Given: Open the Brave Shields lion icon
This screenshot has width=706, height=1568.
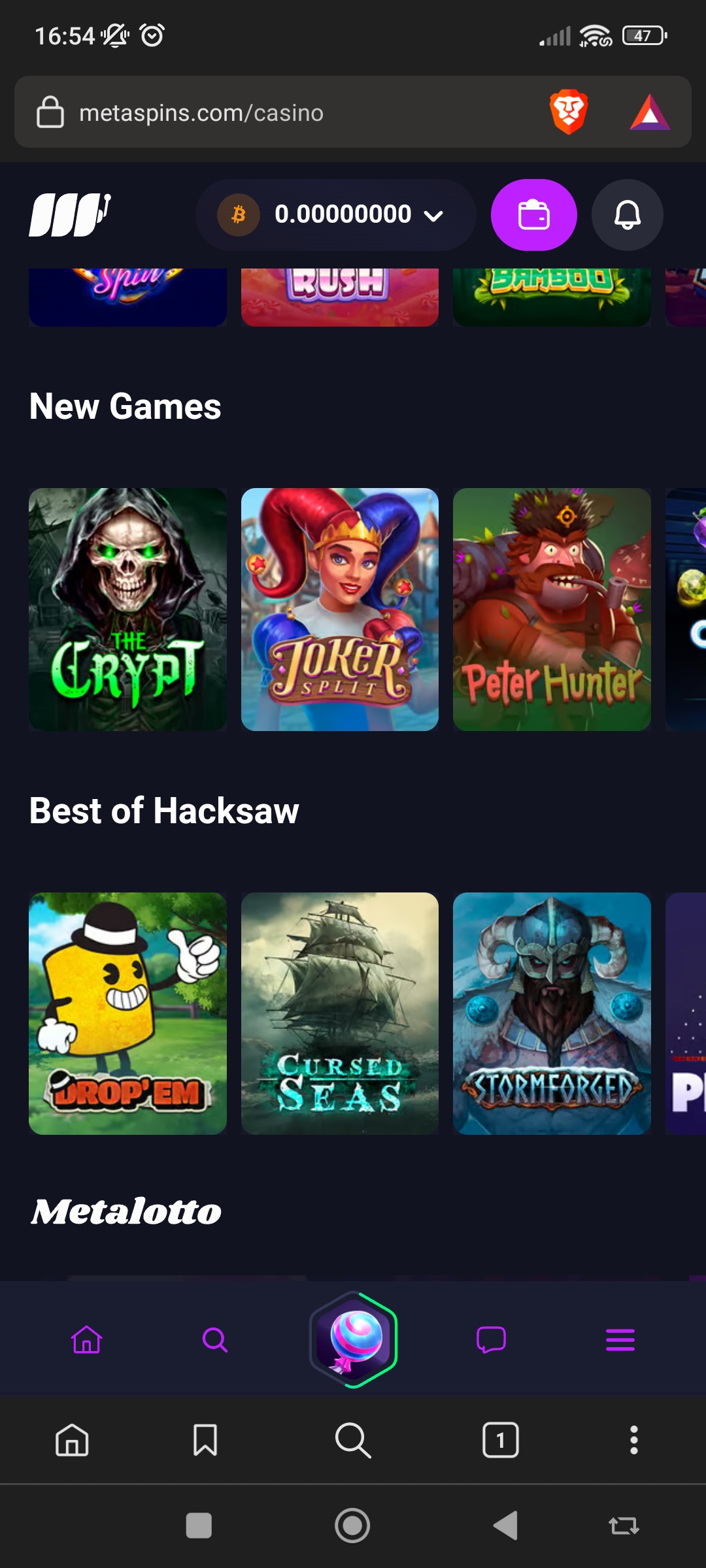Looking at the screenshot, I should [569, 112].
